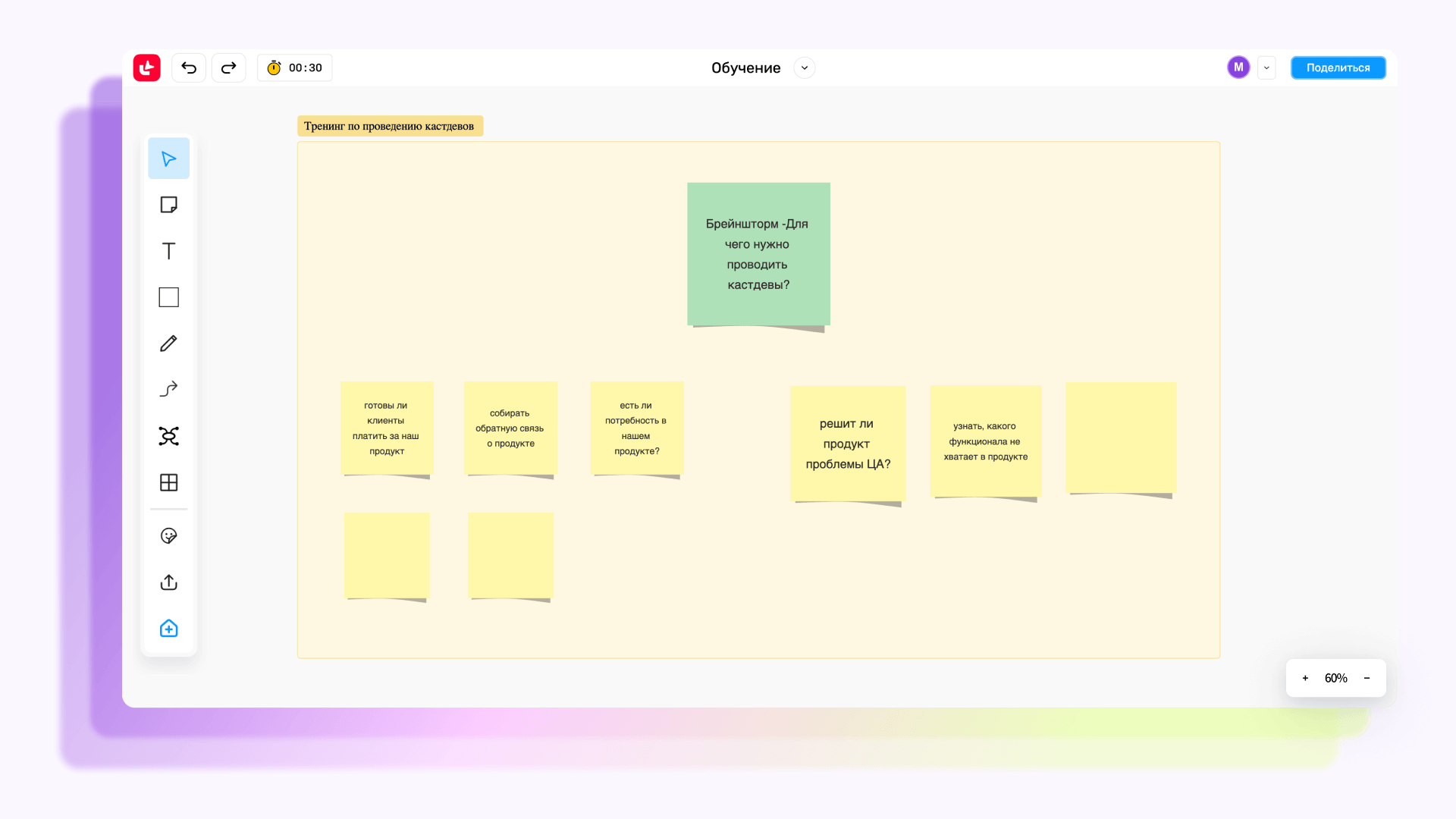
Task: Pick the connector arrow tool
Action: pyautogui.click(x=168, y=390)
